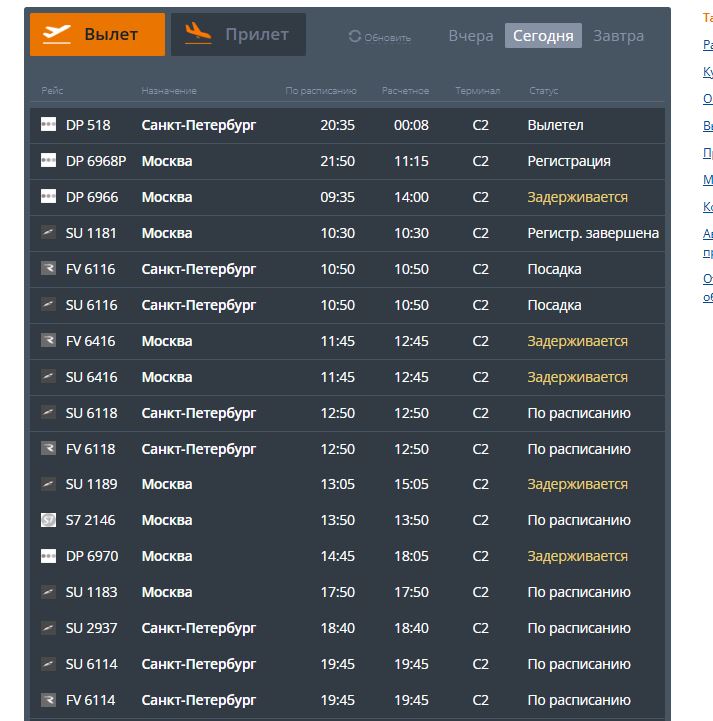Image resolution: width=713 pixels, height=721 pixels.
Task: Click the По расписанию column header
Action: 321,91
